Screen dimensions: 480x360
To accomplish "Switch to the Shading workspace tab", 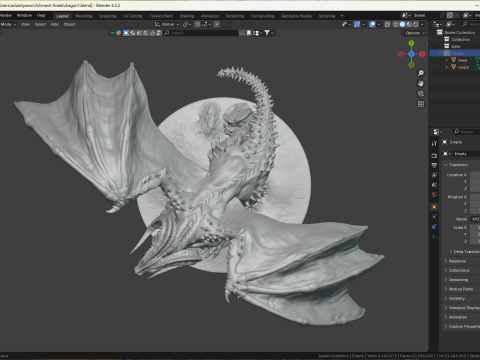I will coord(187,16).
